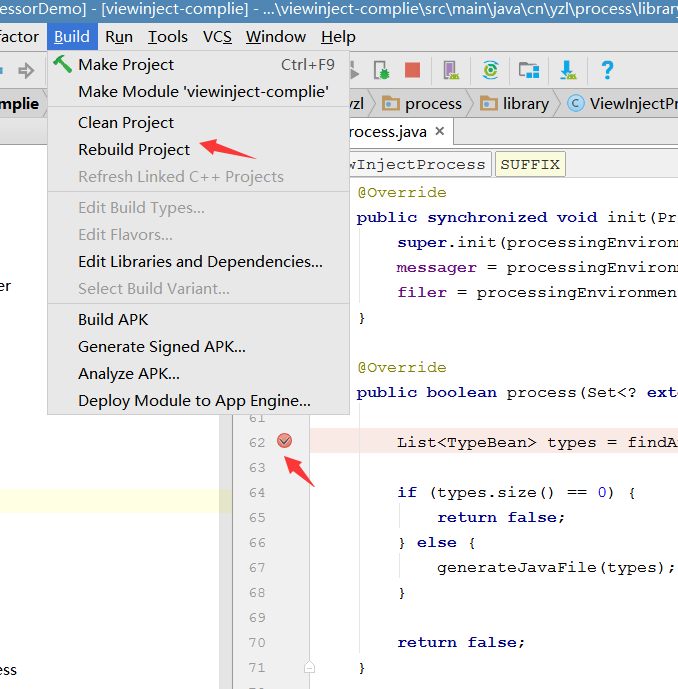The width and height of the screenshot is (678, 689).
Task: Click 'return false;' on line 65
Action: 501,518
